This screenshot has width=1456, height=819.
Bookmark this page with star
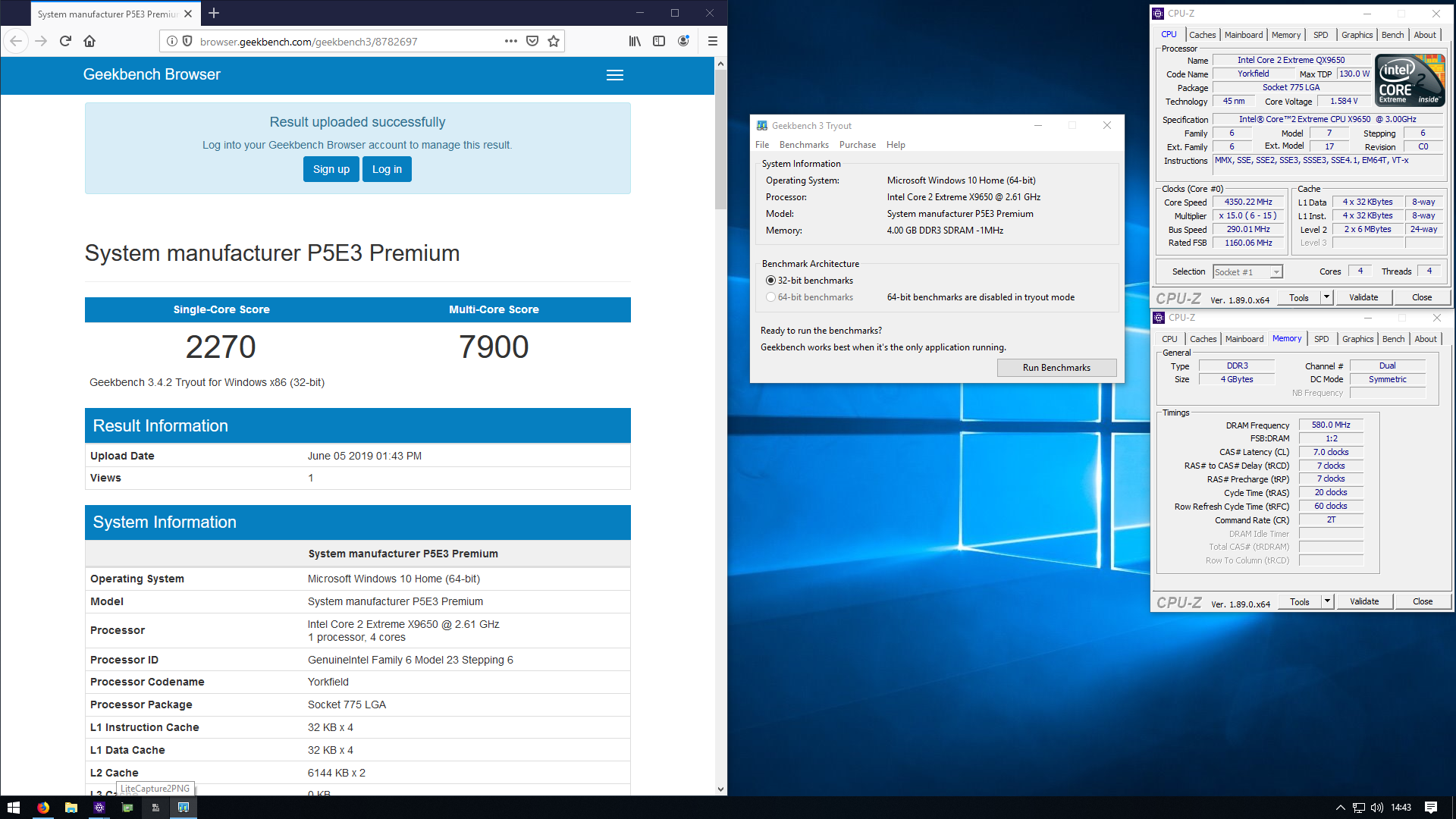pyautogui.click(x=554, y=41)
